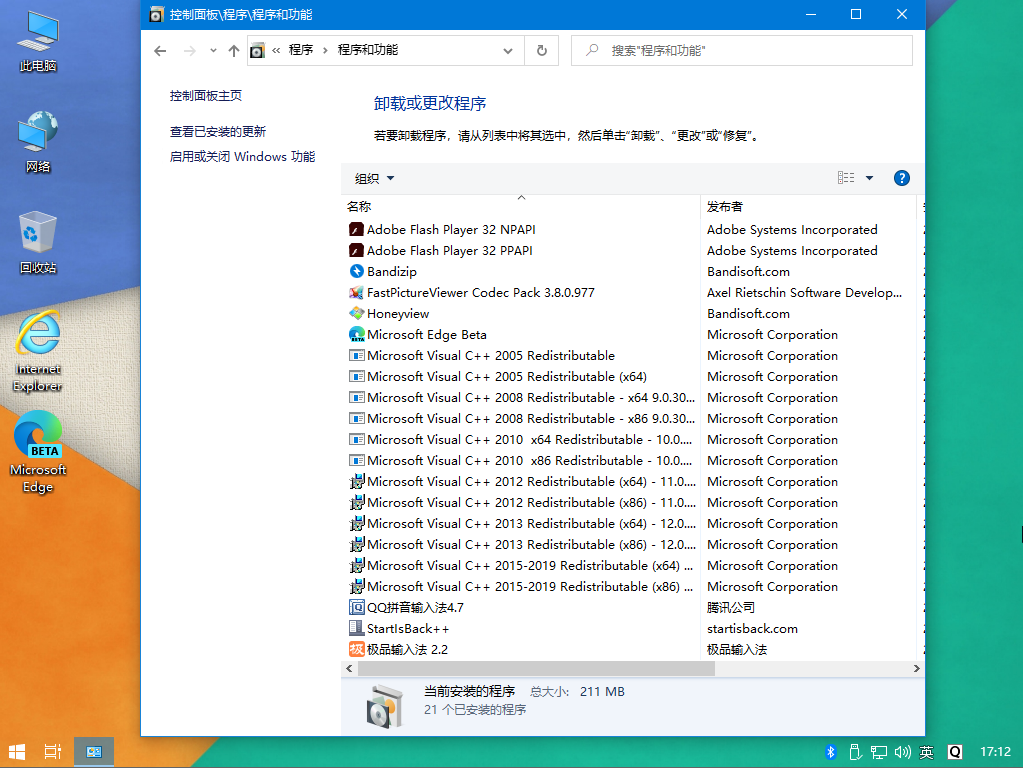The height and width of the screenshot is (768, 1023).
Task: Select Visual C++ 2010 x86 Redistributable row
Action: click(633, 461)
